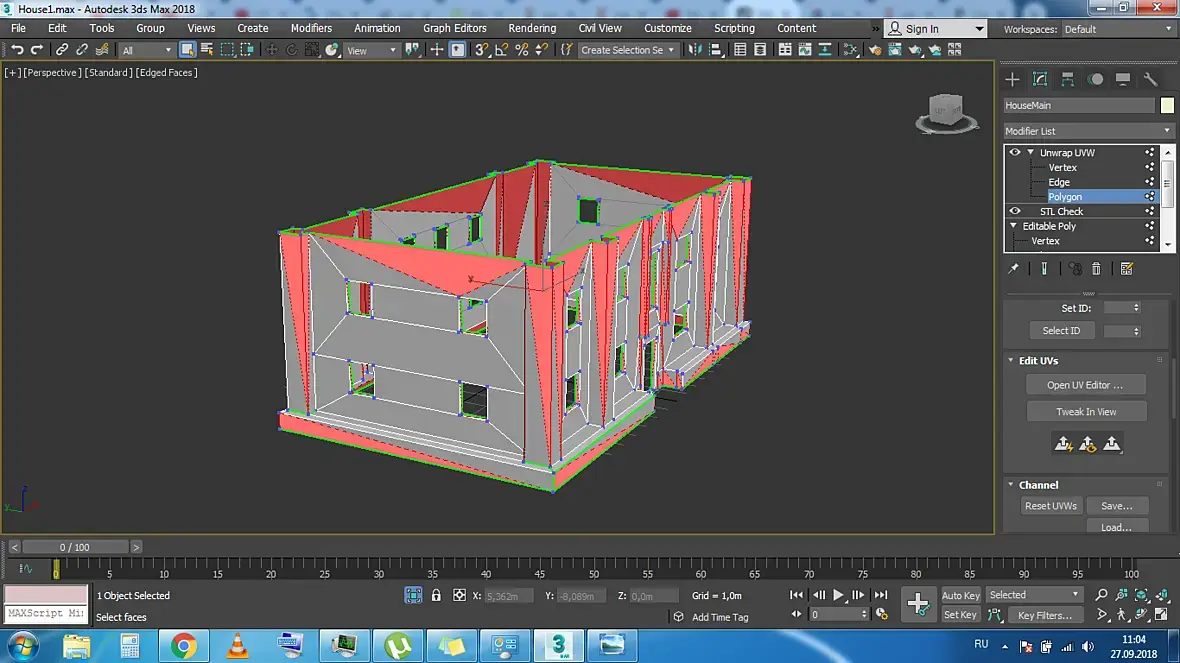Click Maximize Viewport Toggle icon
Screen dimensions: 1180x663
[x=1162, y=616]
